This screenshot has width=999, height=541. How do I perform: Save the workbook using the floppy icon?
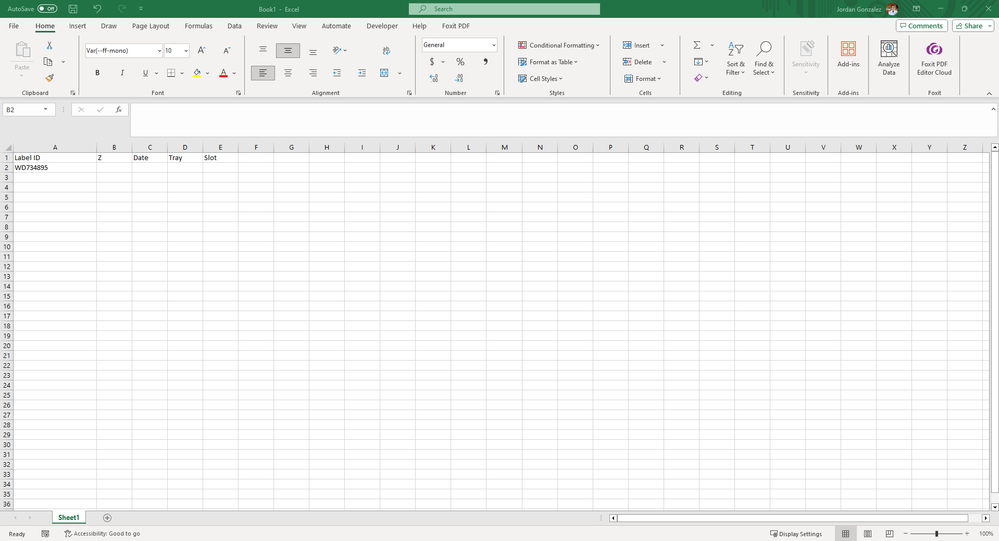point(73,9)
